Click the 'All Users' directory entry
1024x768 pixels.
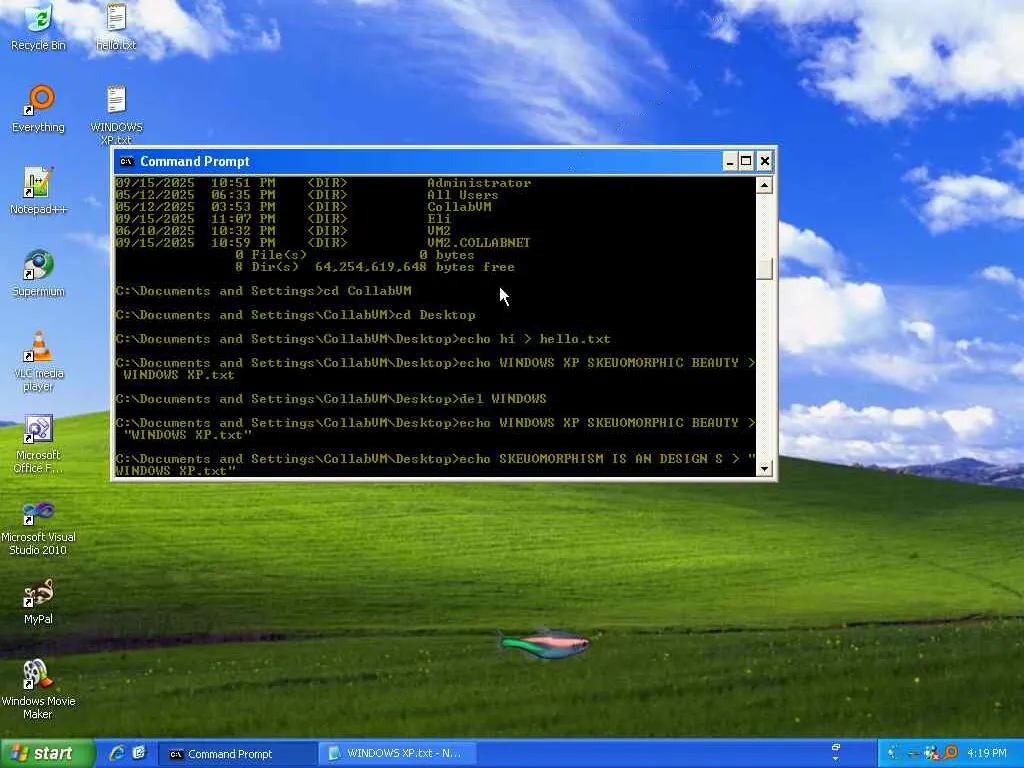point(462,195)
